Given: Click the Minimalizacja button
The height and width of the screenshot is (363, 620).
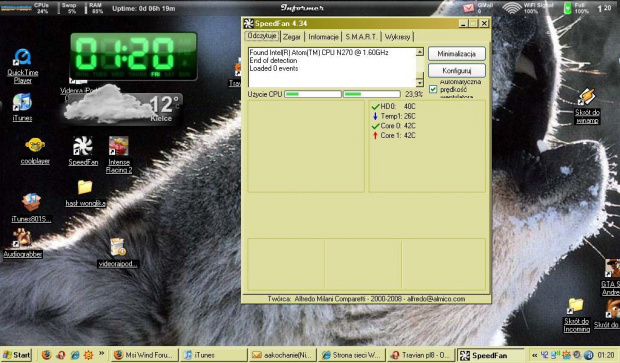Looking at the screenshot, I should [457, 54].
